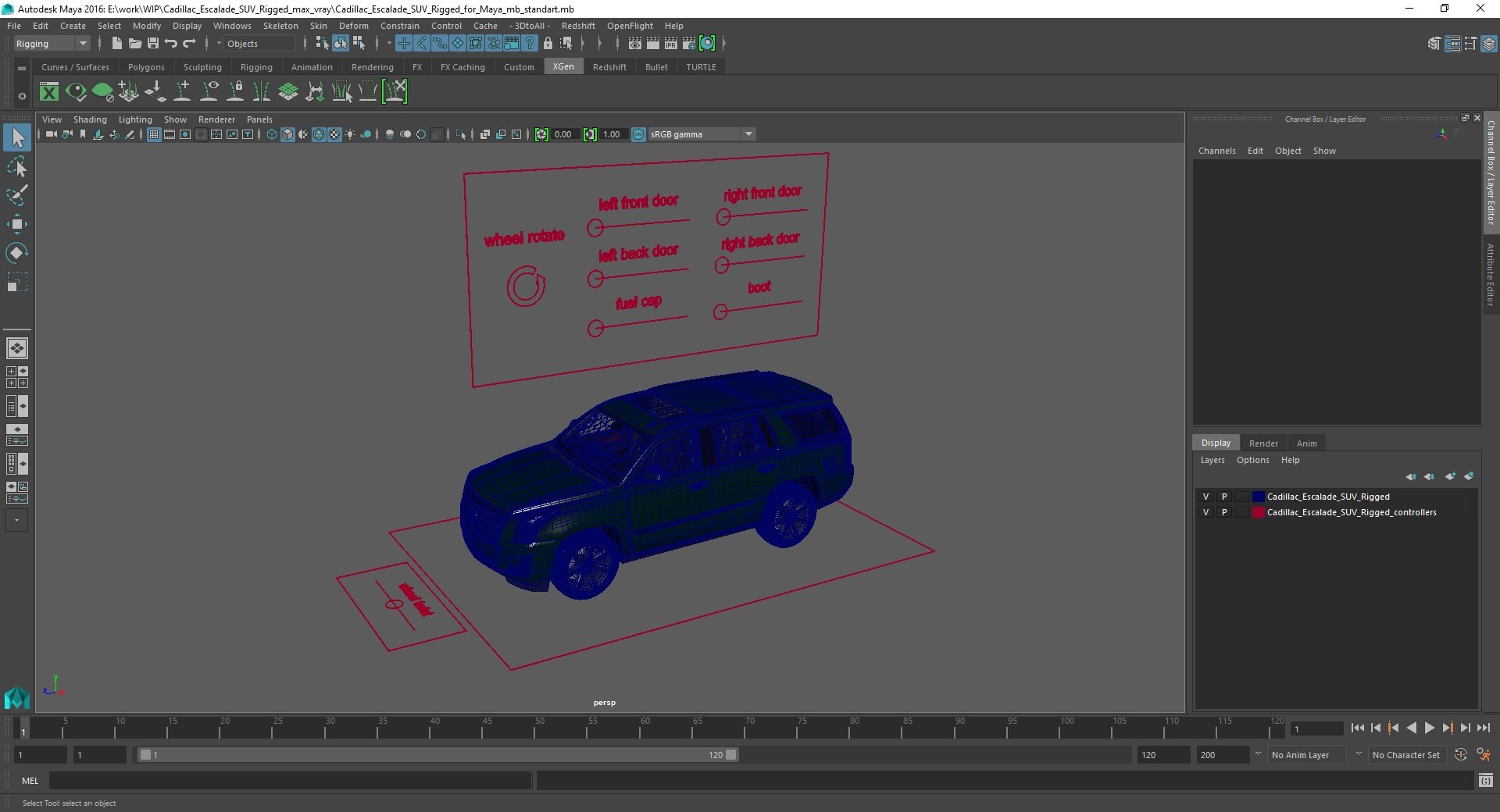Click the XGen guide tiles icon
Viewport: 1500px width, 812px height.
tap(288, 92)
